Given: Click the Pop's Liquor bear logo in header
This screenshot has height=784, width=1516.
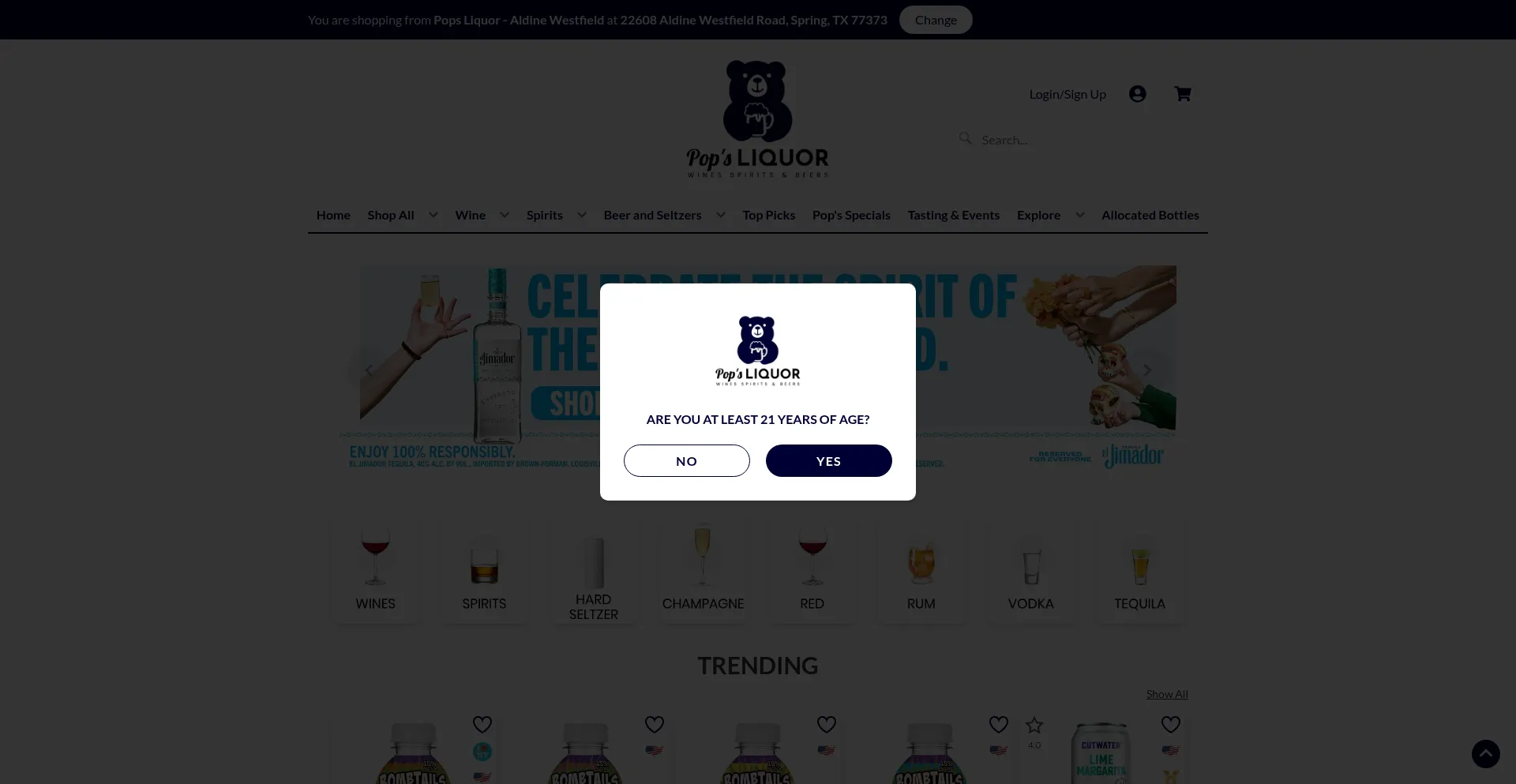Looking at the screenshot, I should 757,119.
